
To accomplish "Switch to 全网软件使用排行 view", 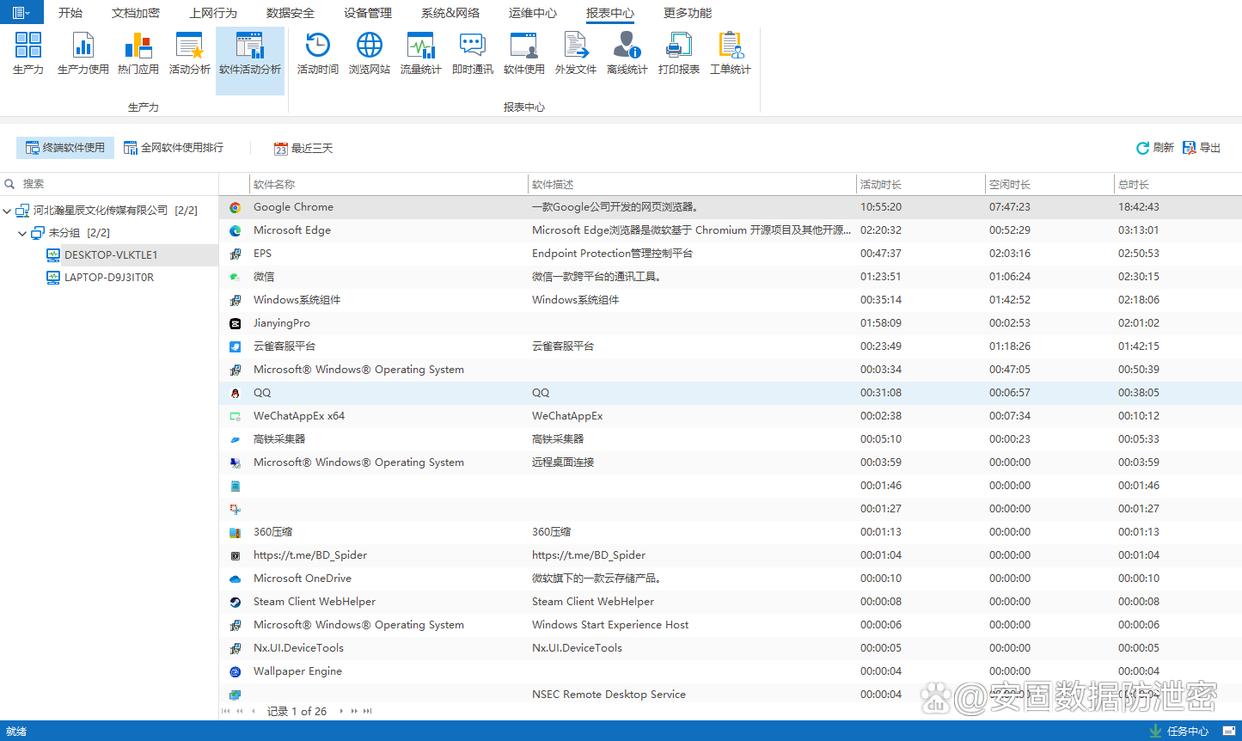I will (x=173, y=148).
